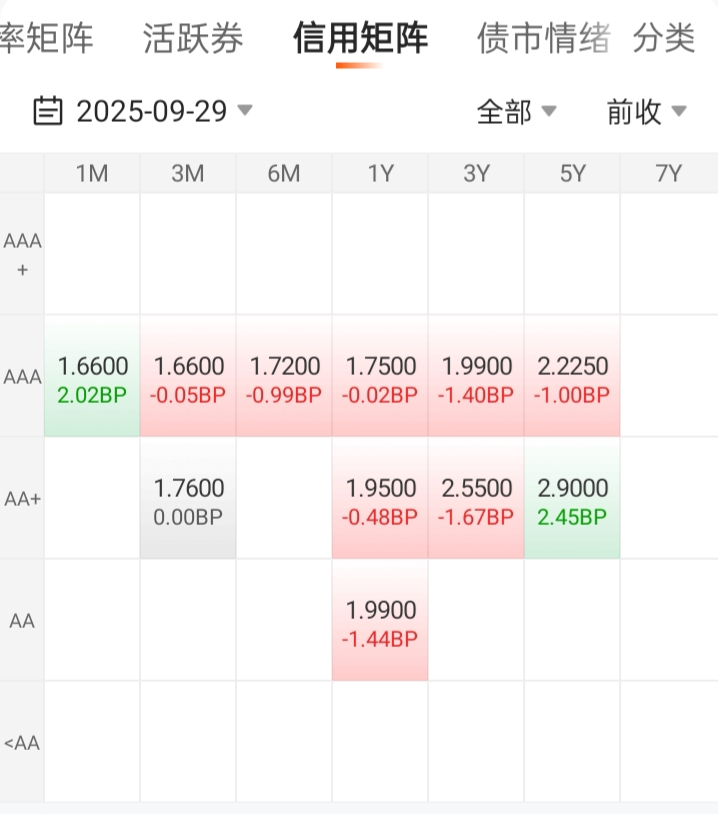Click the 1M column header
Screen dimensions: 718x814
click(x=92, y=174)
